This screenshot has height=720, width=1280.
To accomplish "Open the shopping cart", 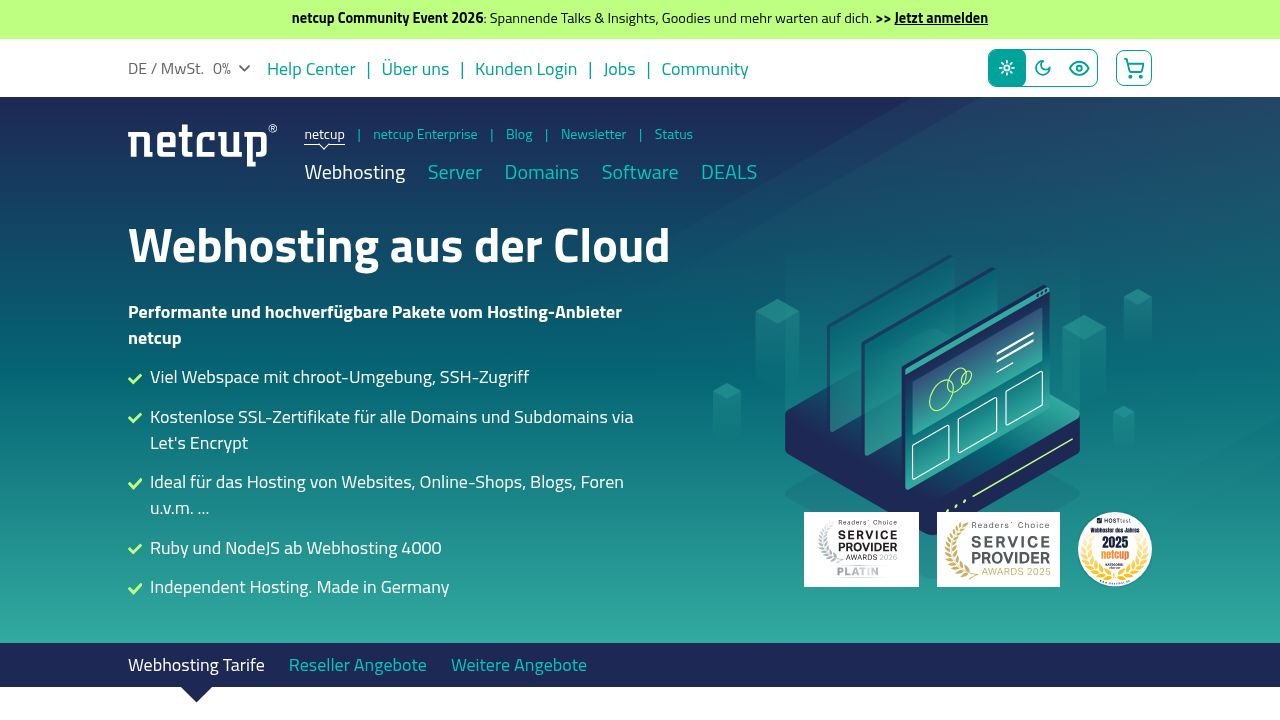I will 1134,68.
